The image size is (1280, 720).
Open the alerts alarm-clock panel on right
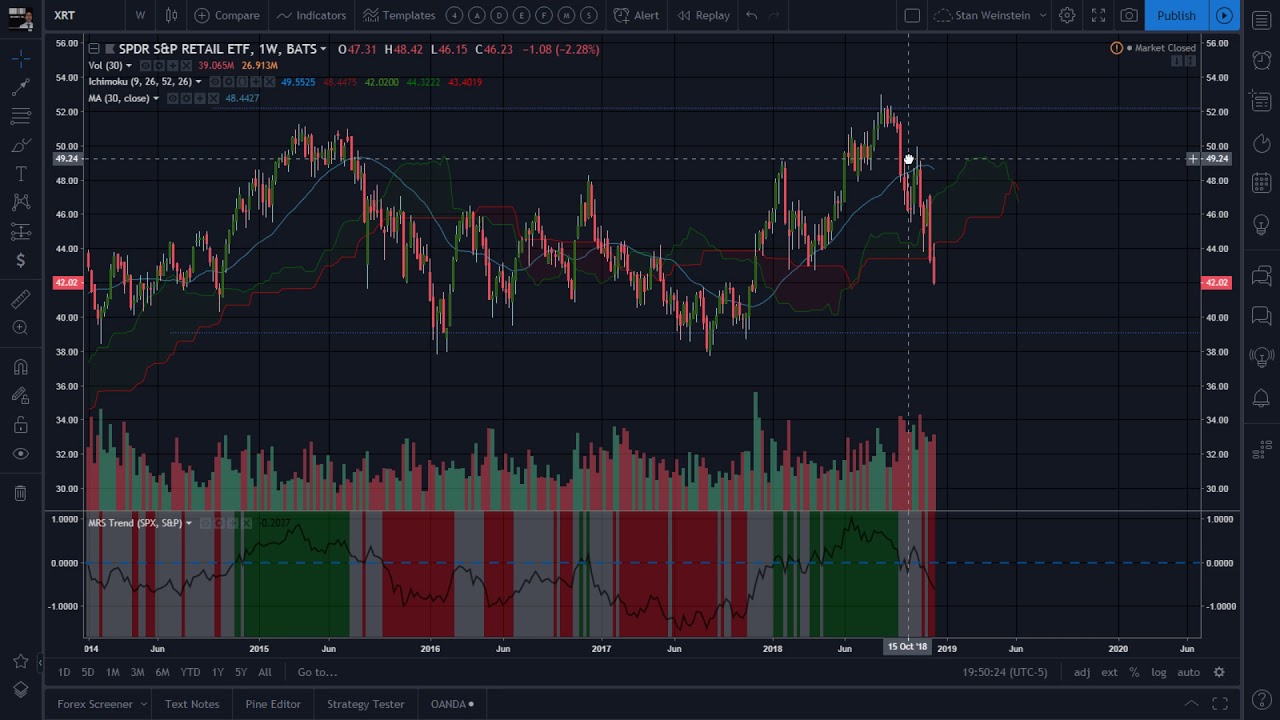[x=1261, y=60]
